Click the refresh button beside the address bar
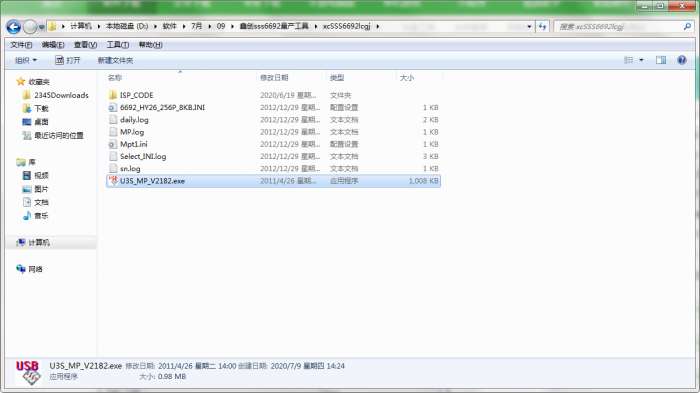Viewport: 700px width, 393px height. pyautogui.click(x=542, y=26)
